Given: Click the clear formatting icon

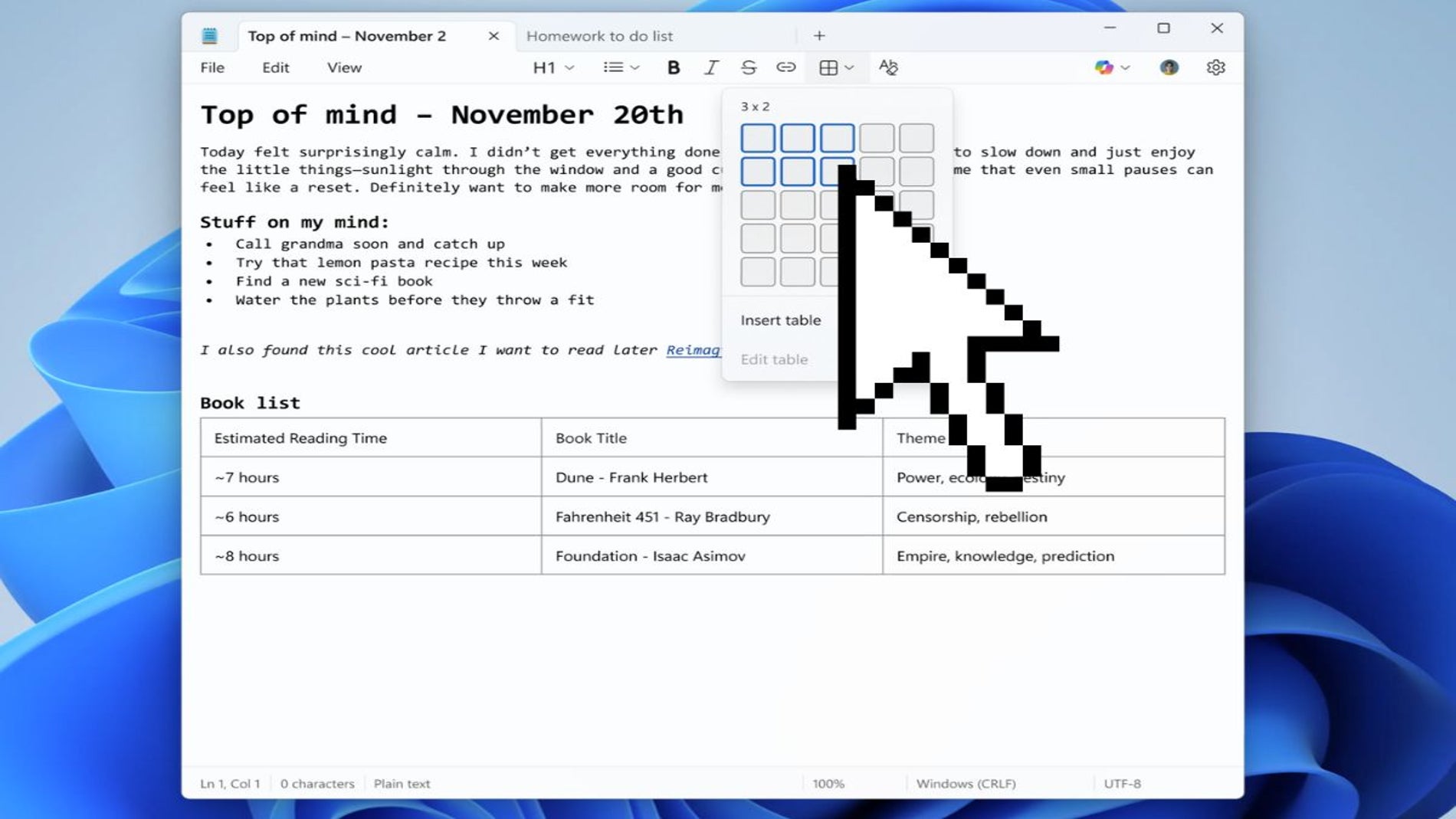Looking at the screenshot, I should [888, 67].
